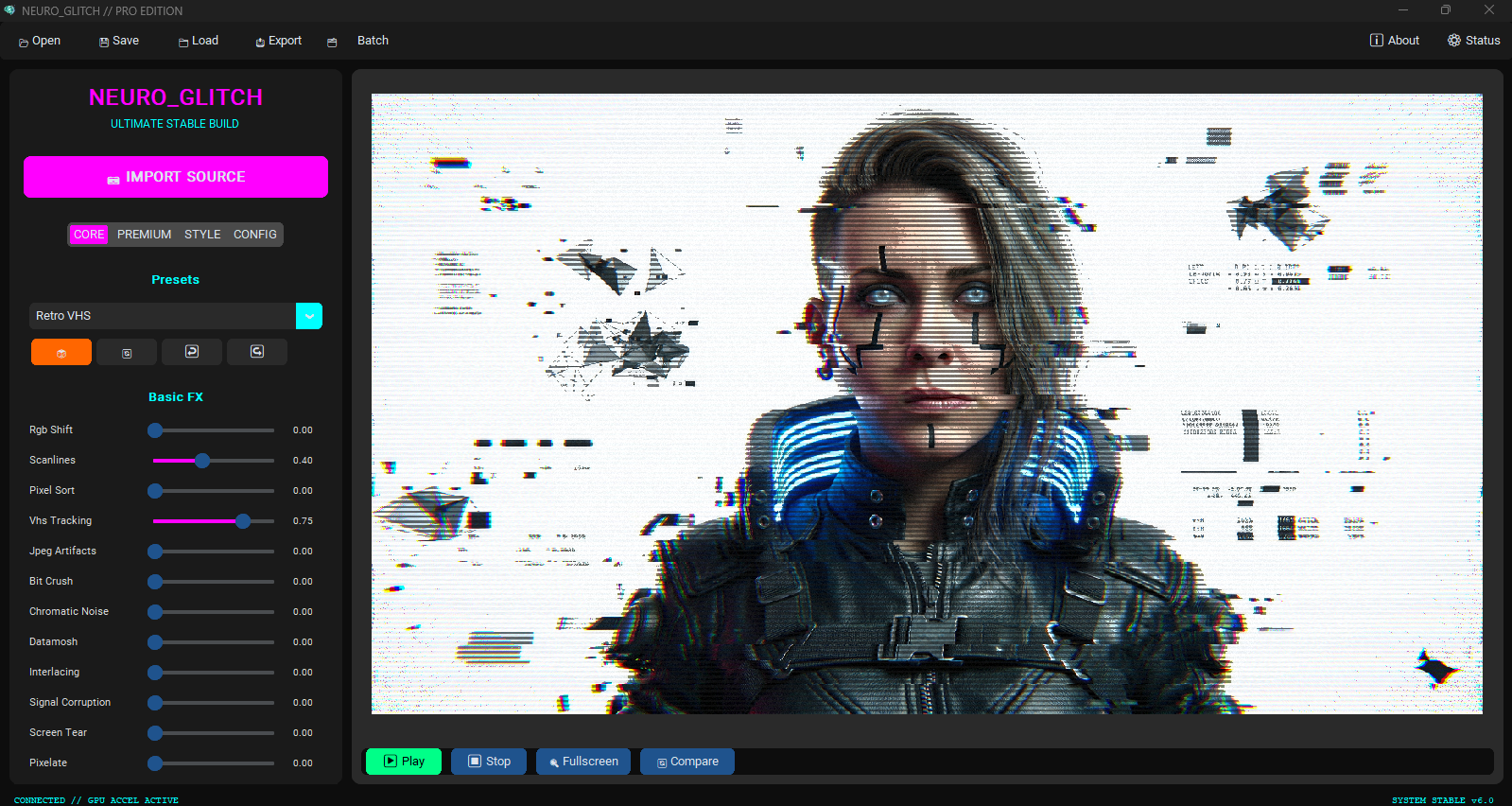Click the Open toolbar button

click(40, 41)
